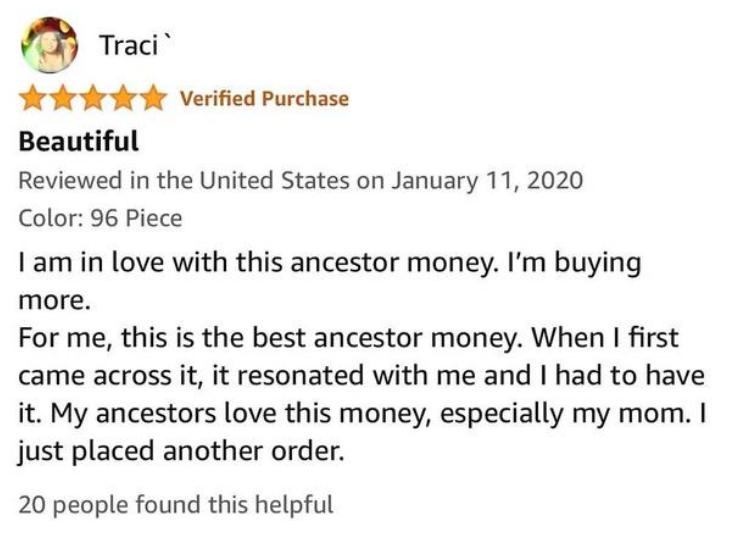Click the 'Reviewed in the United States' line
The width and height of the screenshot is (737, 538).
tap(301, 181)
